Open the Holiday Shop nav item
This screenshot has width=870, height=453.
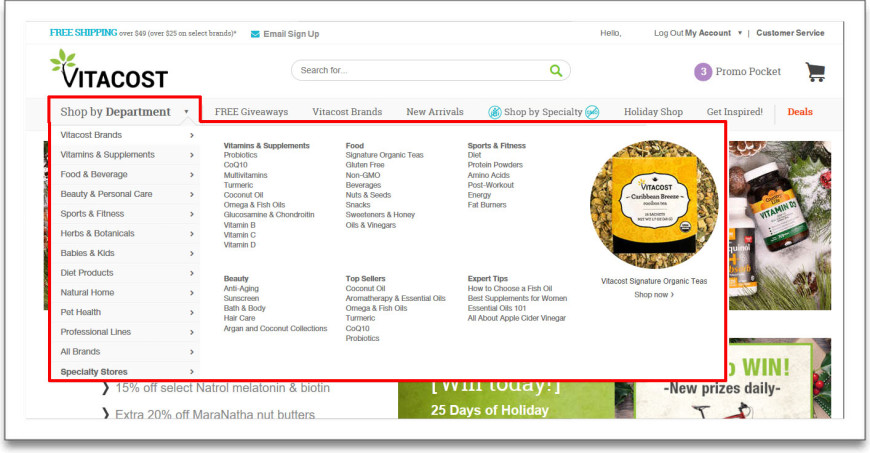[653, 112]
